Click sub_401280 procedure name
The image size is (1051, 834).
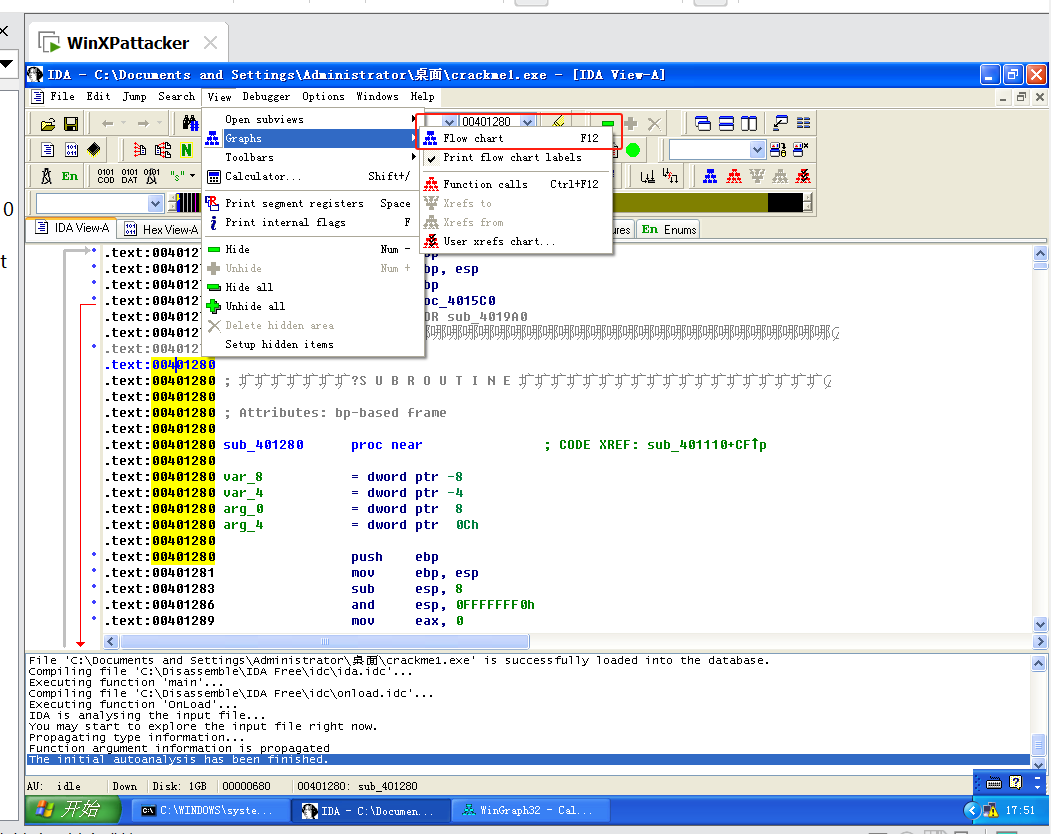click(263, 445)
